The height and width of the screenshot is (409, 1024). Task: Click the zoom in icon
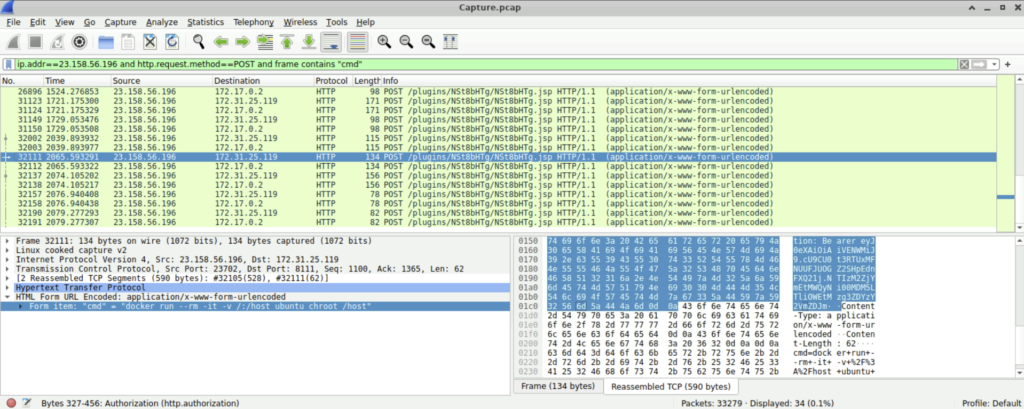(x=384, y=42)
